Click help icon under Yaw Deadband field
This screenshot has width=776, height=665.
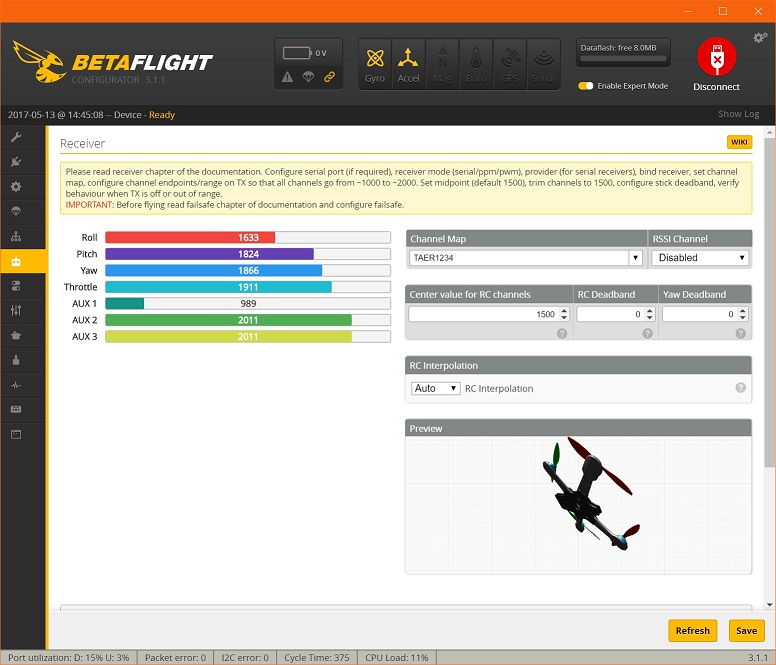[x=740, y=333]
